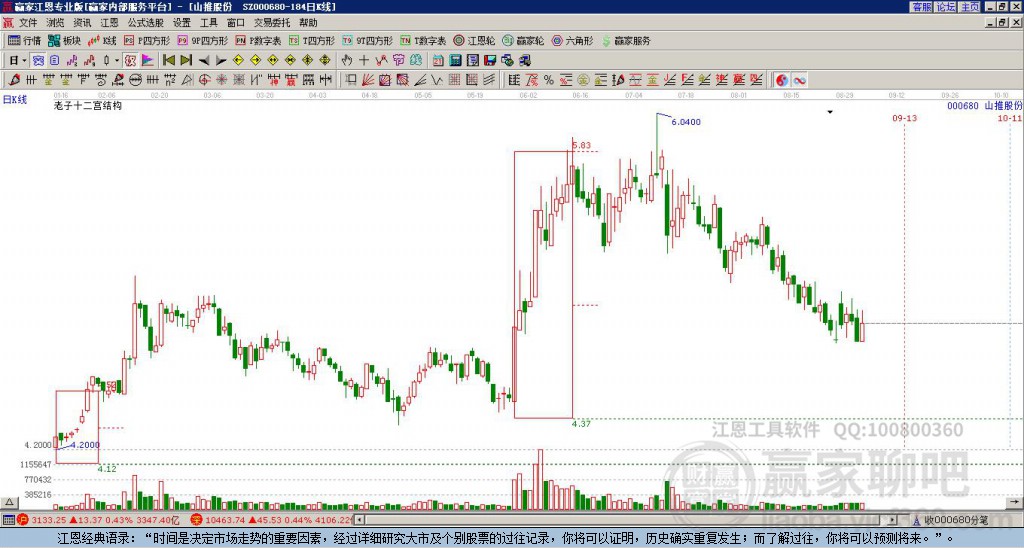The height and width of the screenshot is (548, 1024).
Task: Open the 设置 menu
Action: point(182,23)
